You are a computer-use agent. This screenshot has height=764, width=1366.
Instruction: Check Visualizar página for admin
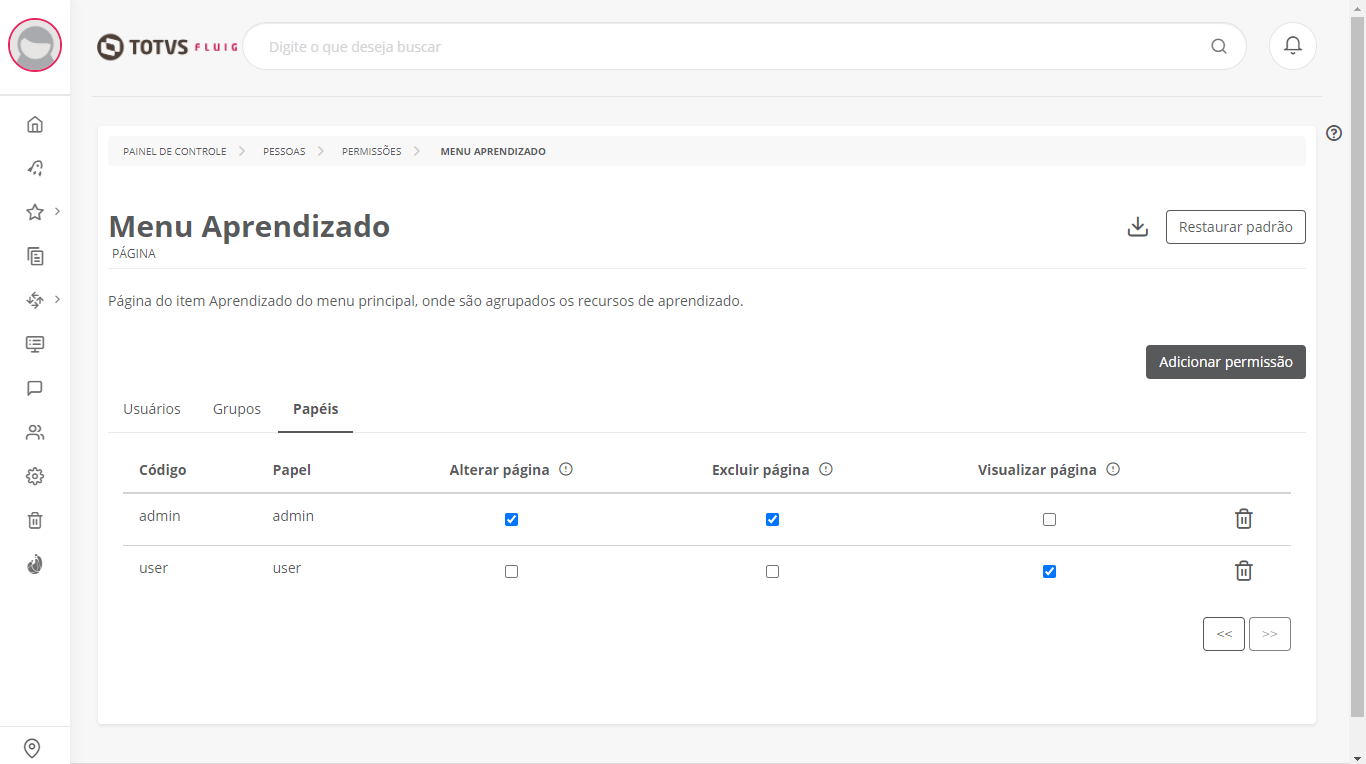1049,520
